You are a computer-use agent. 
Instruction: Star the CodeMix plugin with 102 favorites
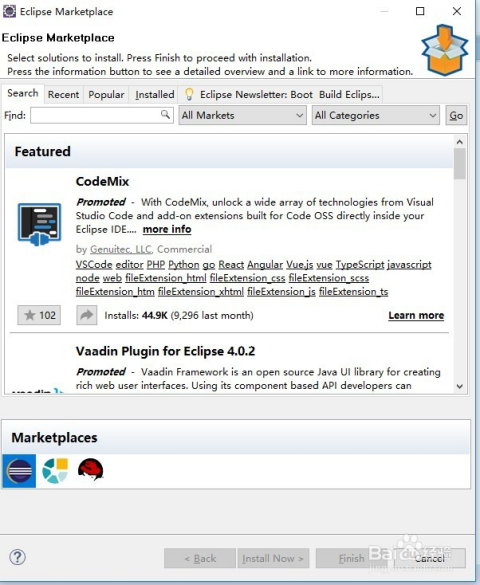39,315
